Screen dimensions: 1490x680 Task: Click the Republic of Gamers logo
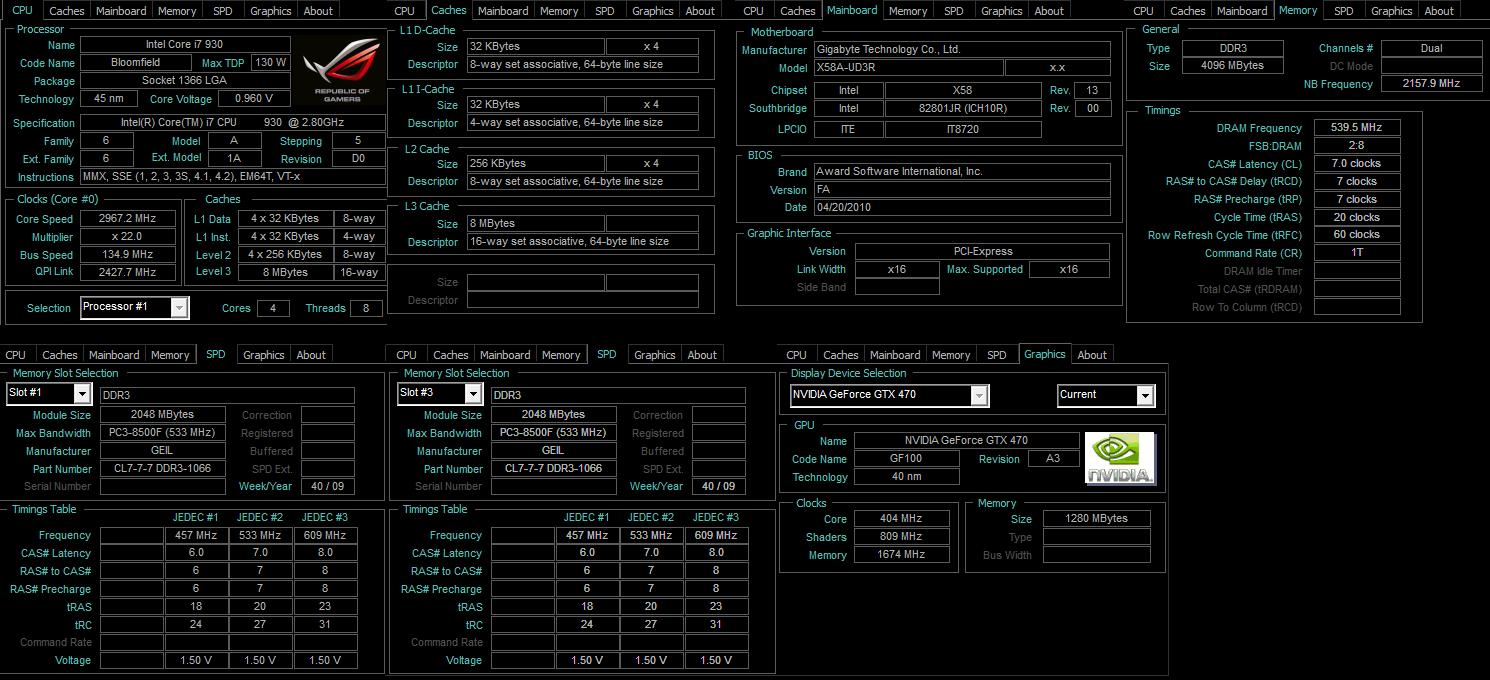click(341, 71)
